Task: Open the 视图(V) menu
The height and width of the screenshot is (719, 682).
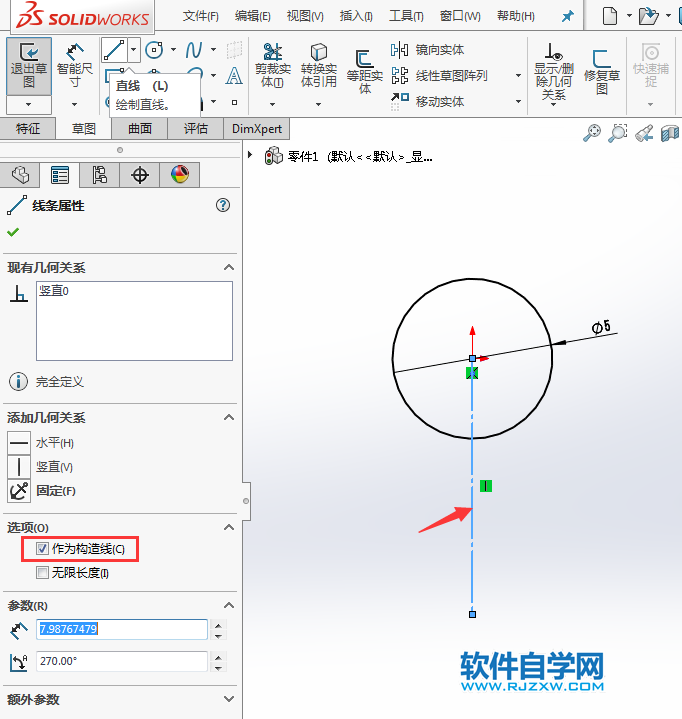Action: coord(305,16)
